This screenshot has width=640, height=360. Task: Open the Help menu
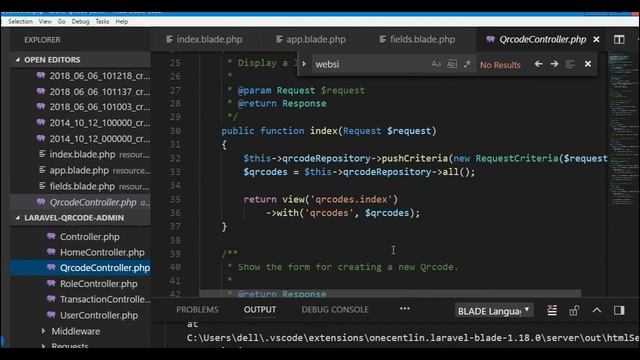click(x=122, y=21)
